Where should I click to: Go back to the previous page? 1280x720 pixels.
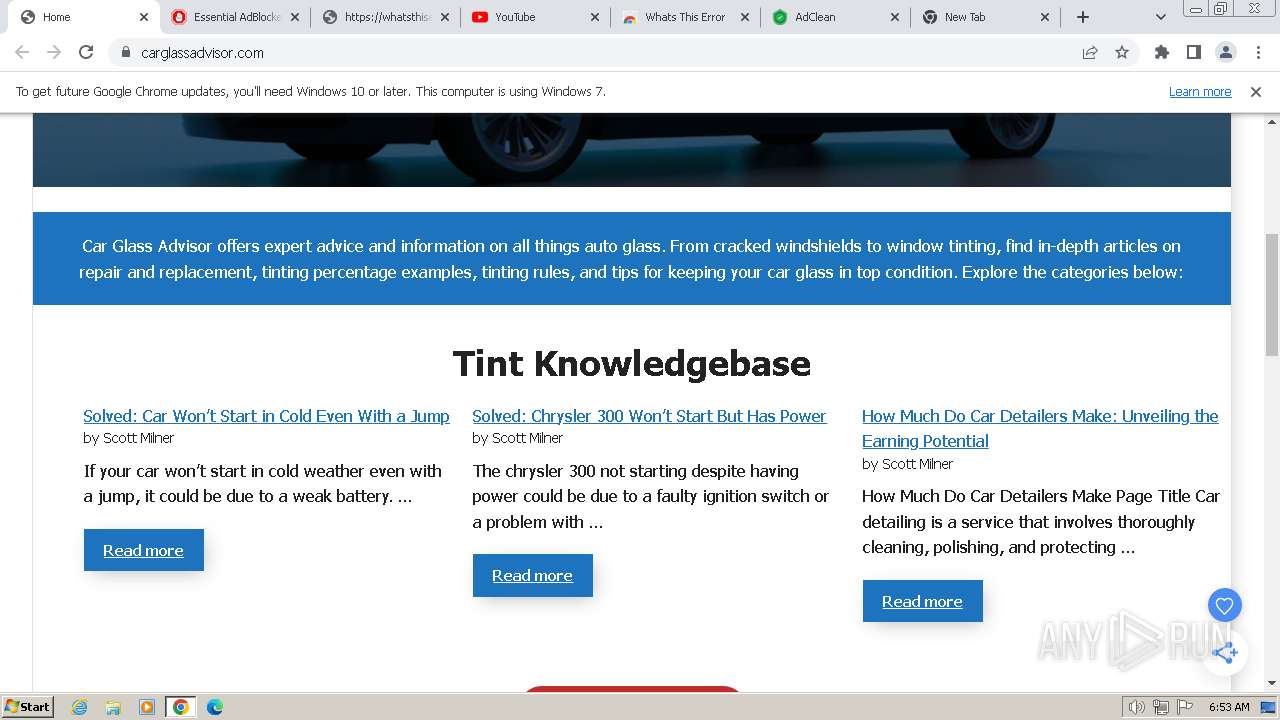coord(22,52)
